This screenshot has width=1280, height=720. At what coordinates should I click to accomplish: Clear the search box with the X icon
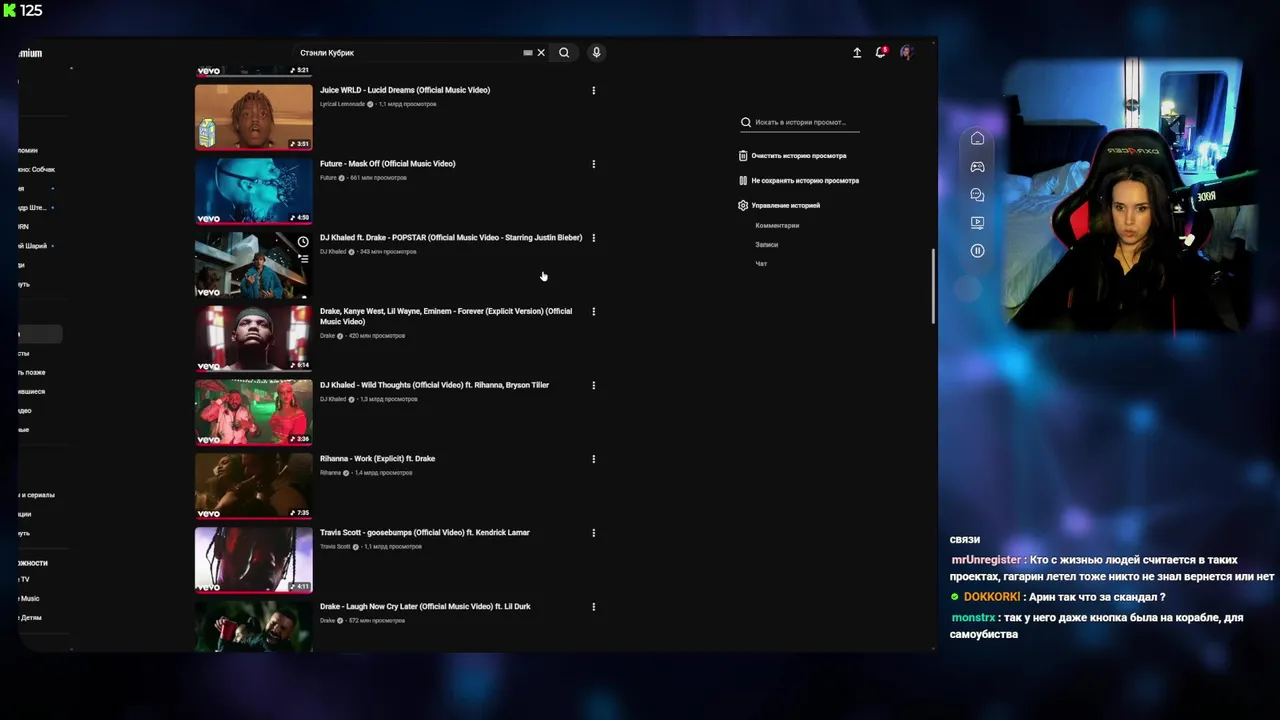pyautogui.click(x=541, y=53)
